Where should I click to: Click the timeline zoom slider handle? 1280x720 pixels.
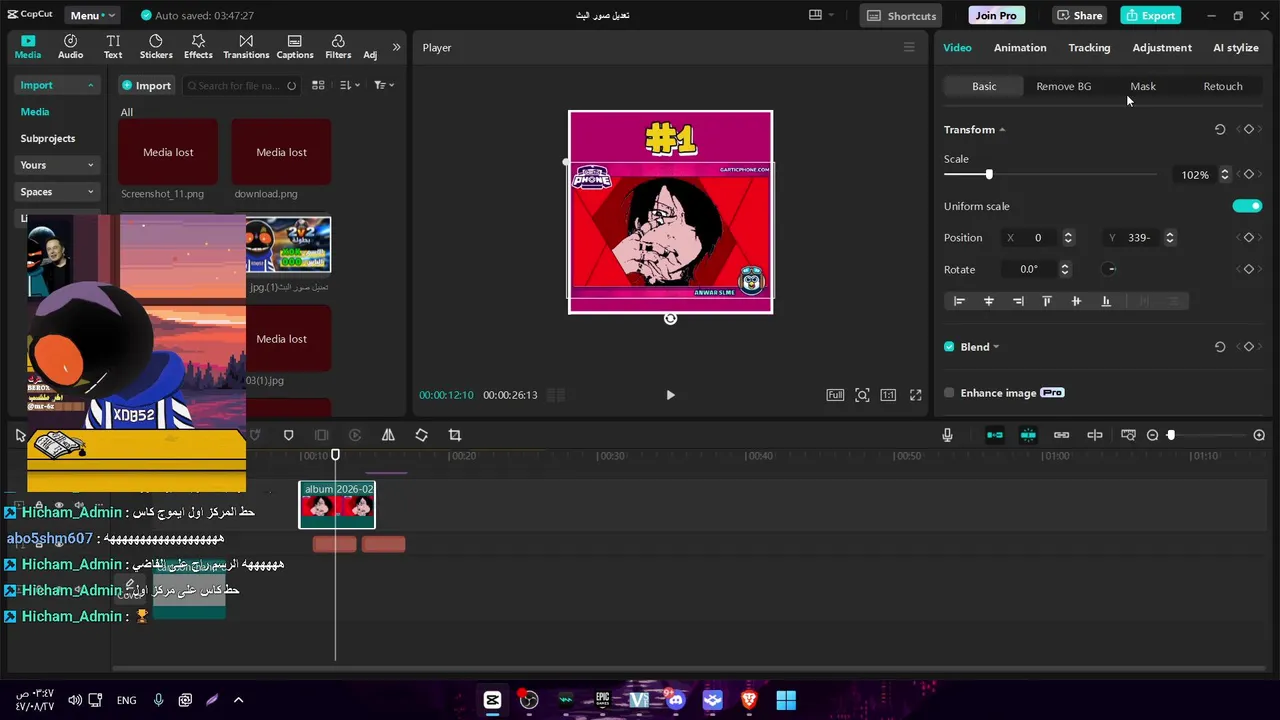(1171, 435)
